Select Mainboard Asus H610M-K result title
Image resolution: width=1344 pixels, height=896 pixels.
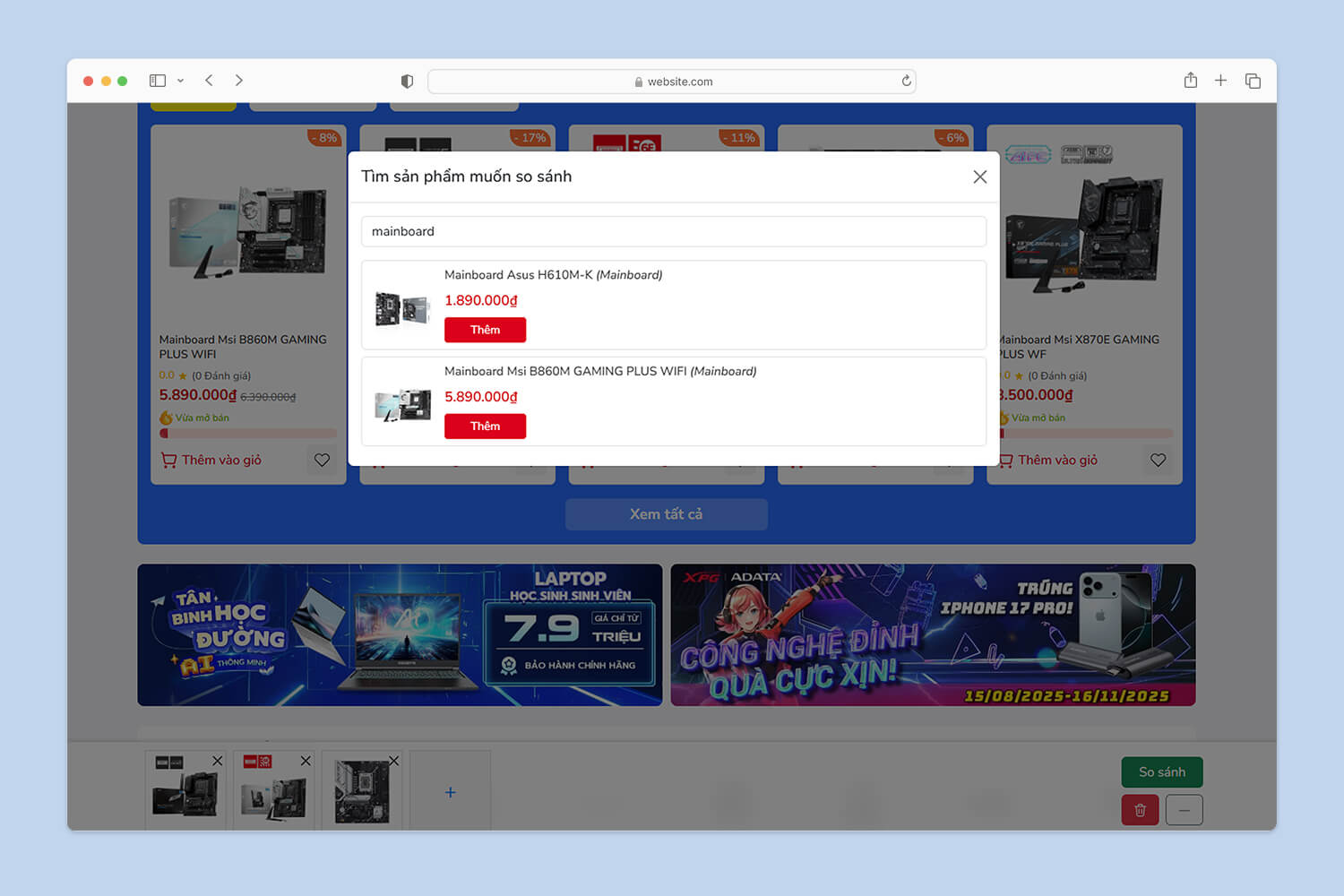click(553, 275)
